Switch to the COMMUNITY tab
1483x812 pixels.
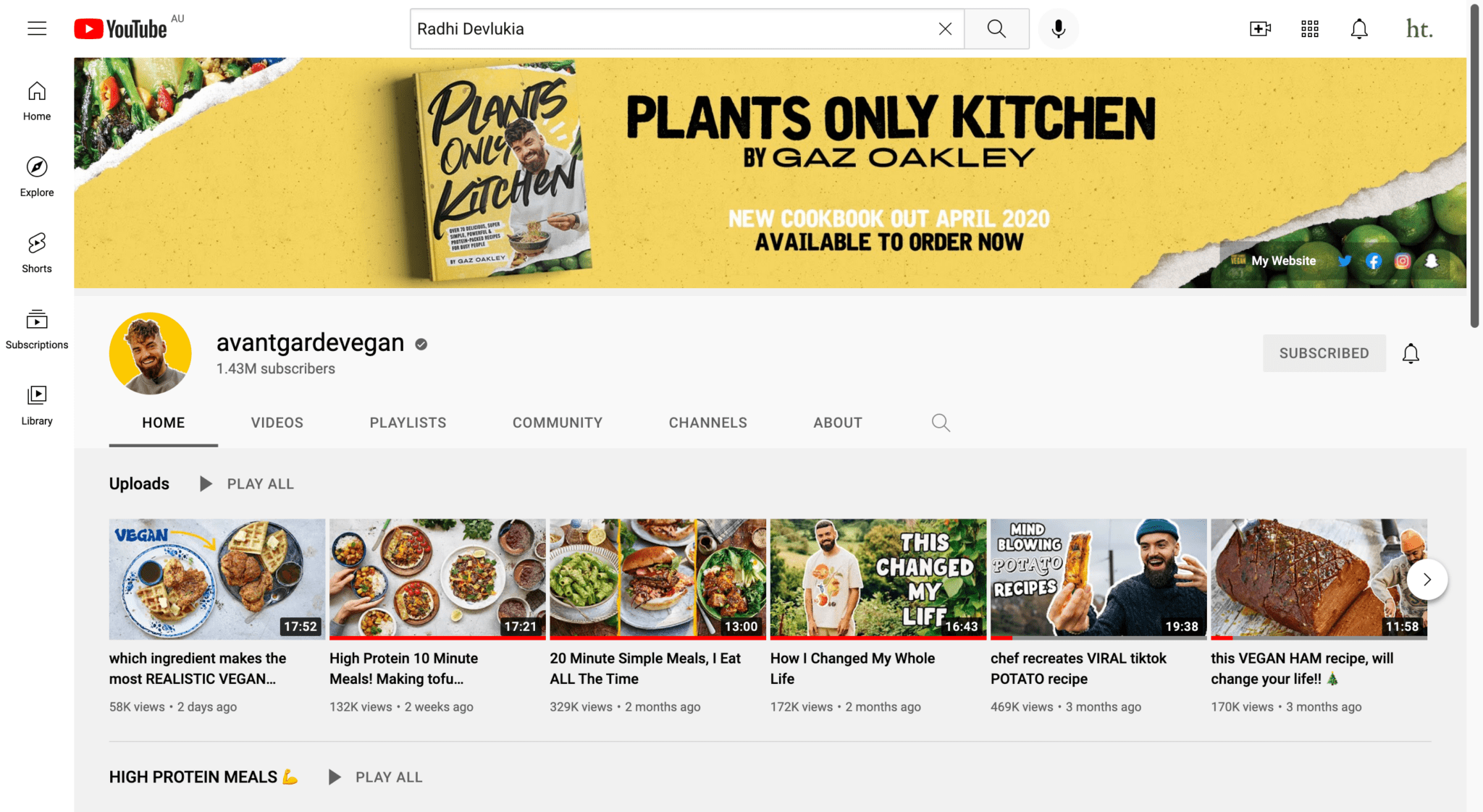point(557,423)
